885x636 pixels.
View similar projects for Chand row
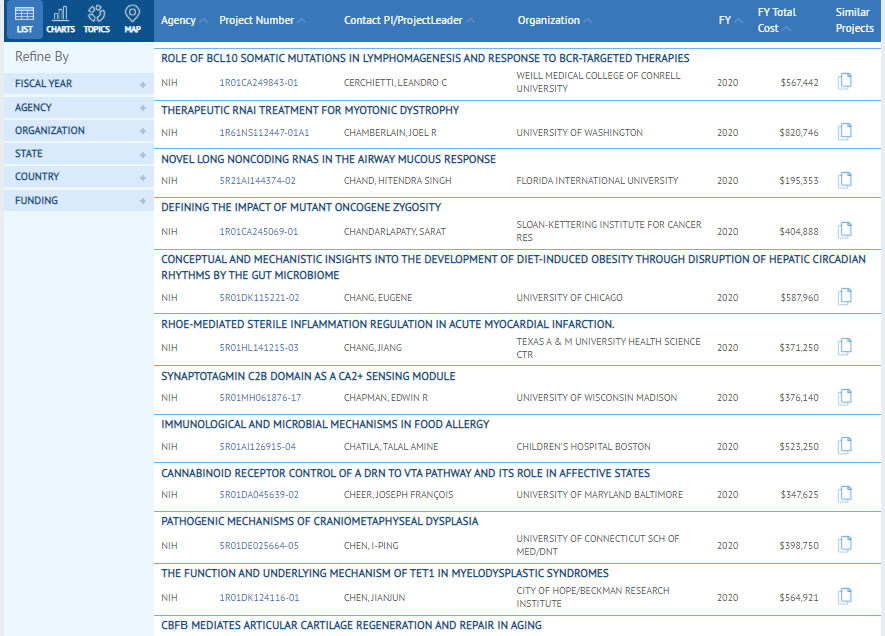(x=845, y=180)
